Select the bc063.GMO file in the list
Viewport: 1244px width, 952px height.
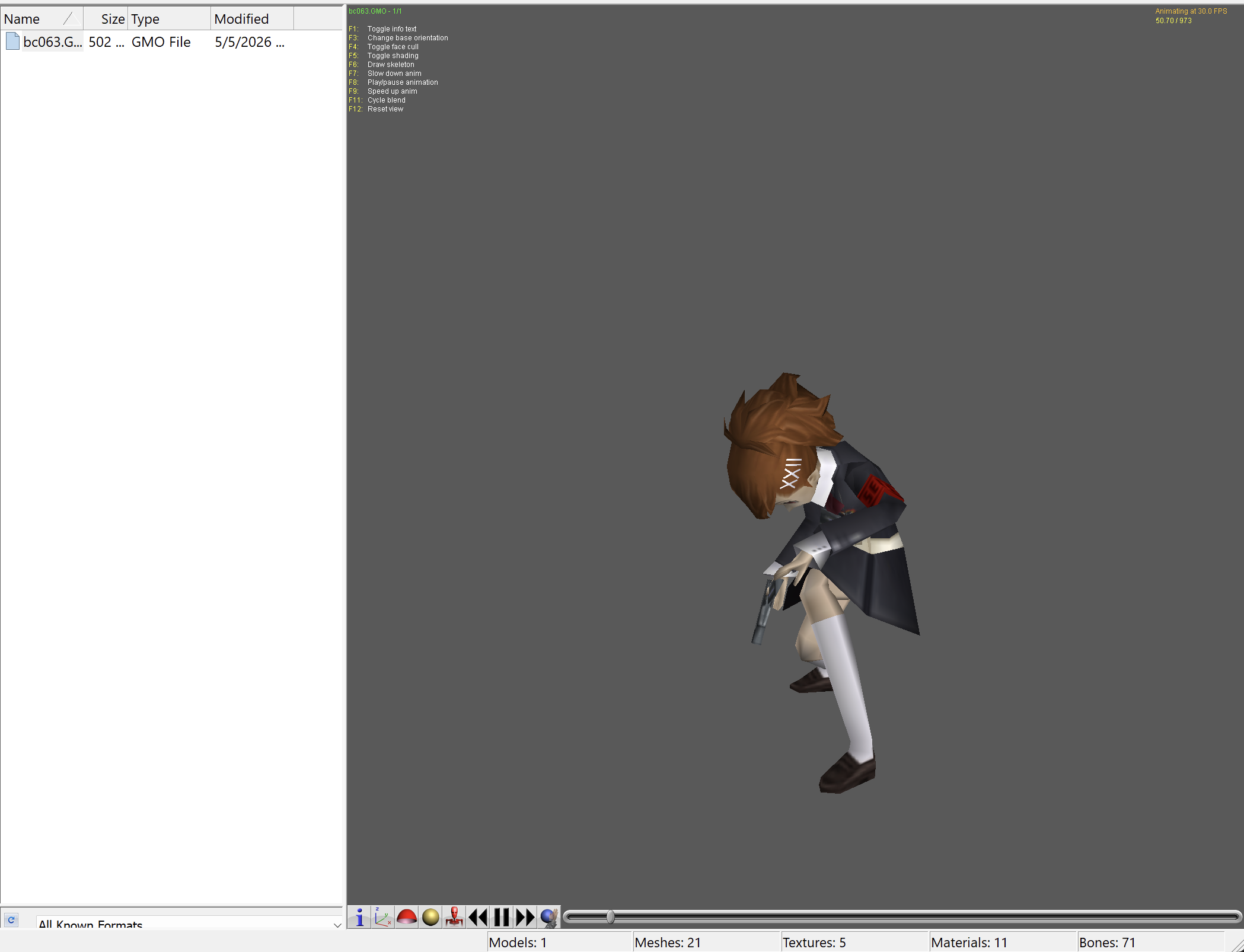(53, 42)
